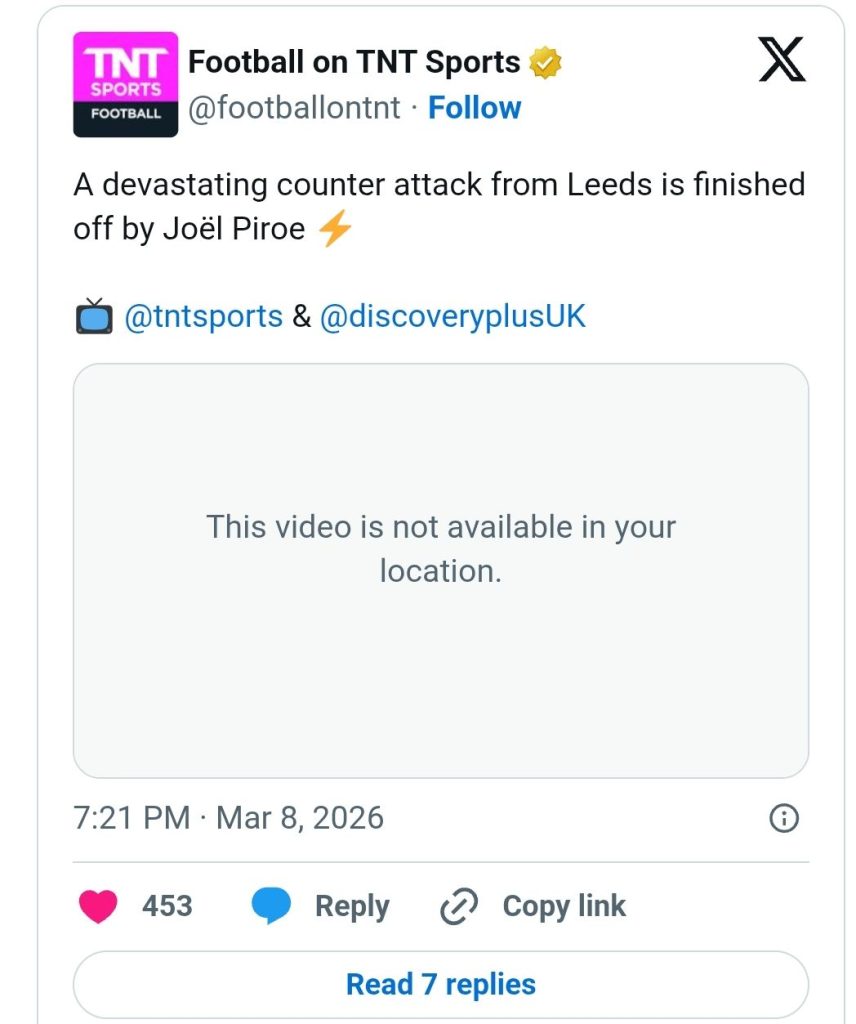Click the Football on TNT Sports display name
The image size is (856, 1024).
[354, 62]
